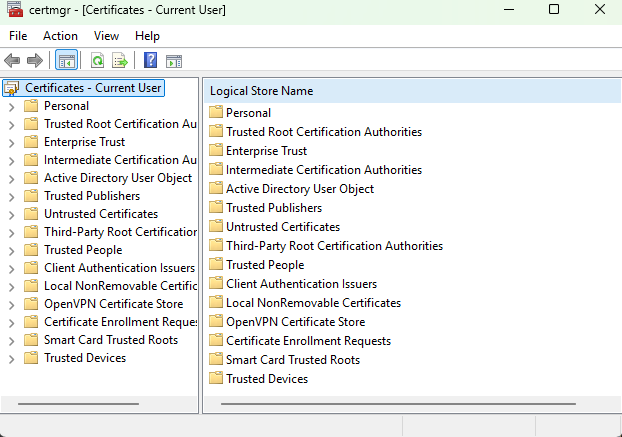Select Active Directory User Object text in right list
The image size is (622, 437).
click(300, 189)
